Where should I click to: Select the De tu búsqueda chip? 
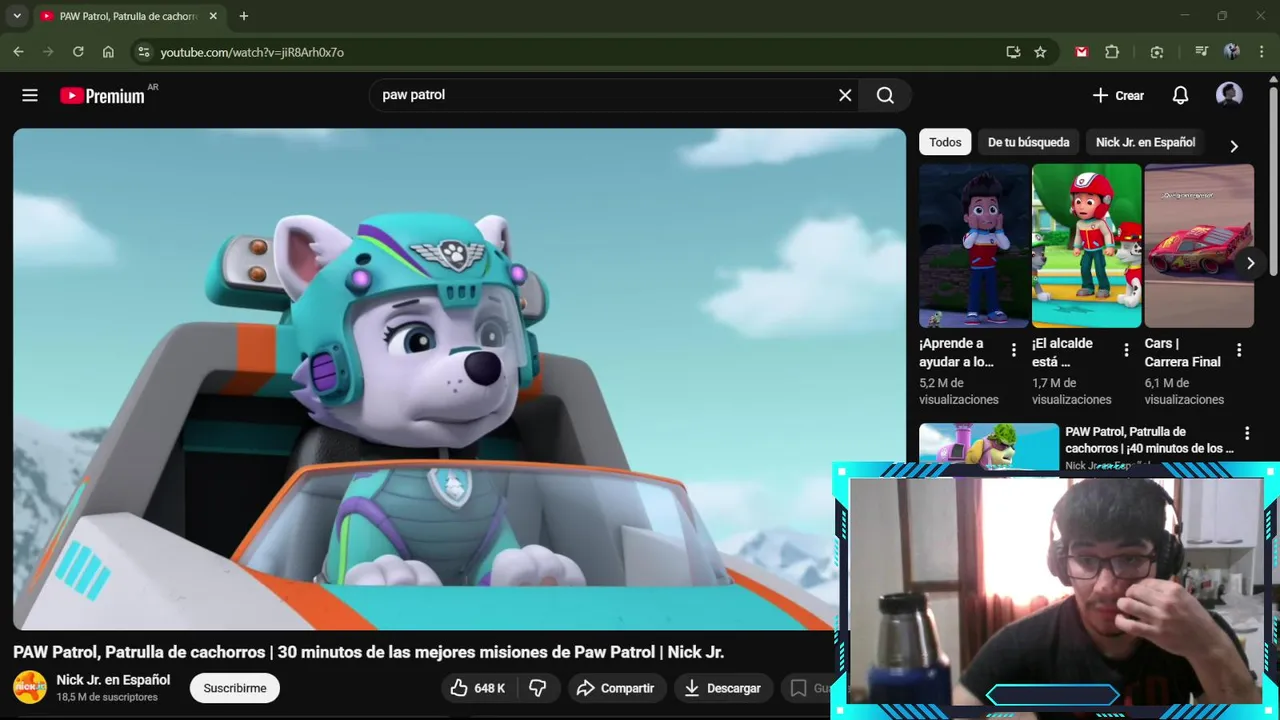pos(1028,142)
